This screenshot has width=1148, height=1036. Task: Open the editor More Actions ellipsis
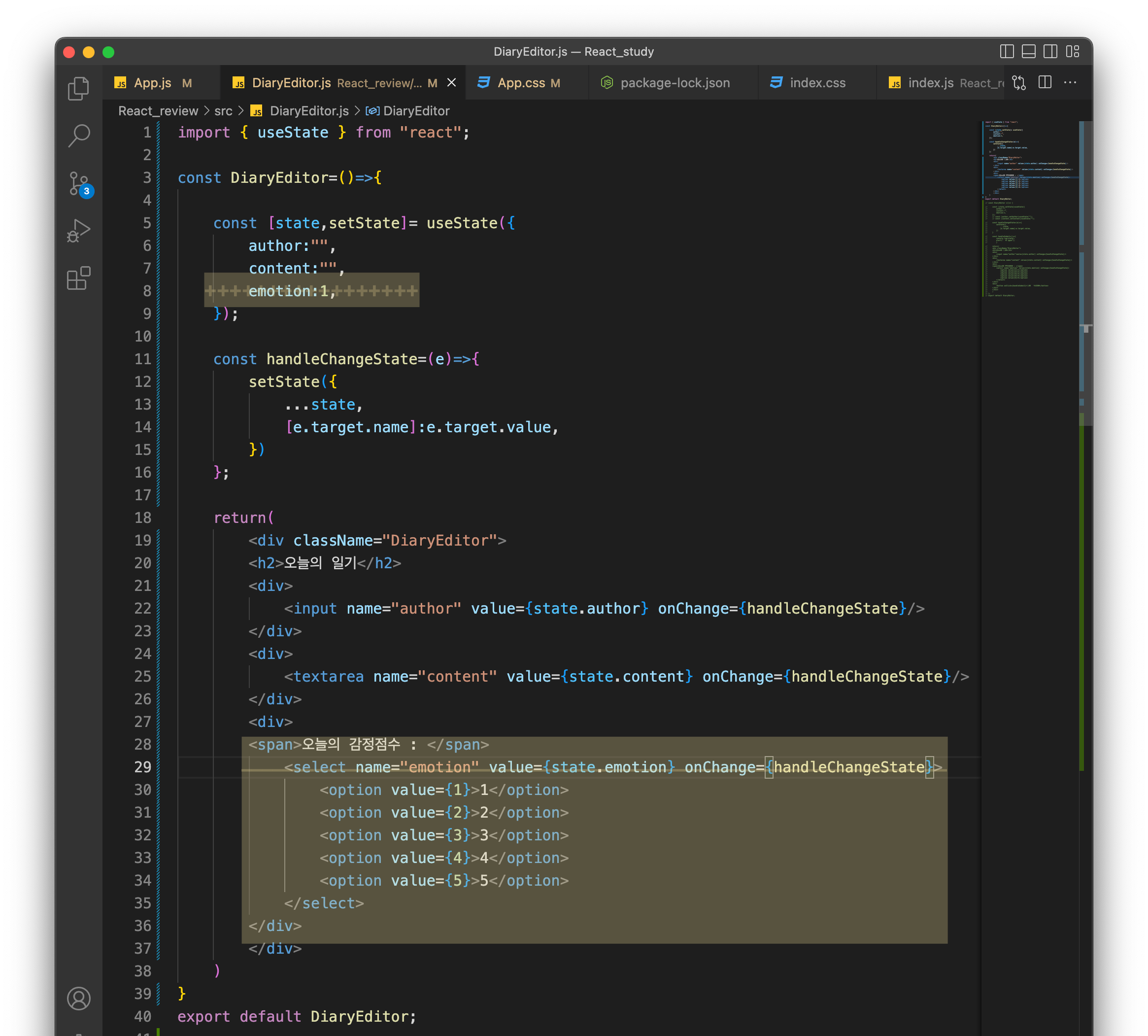coord(1070,83)
